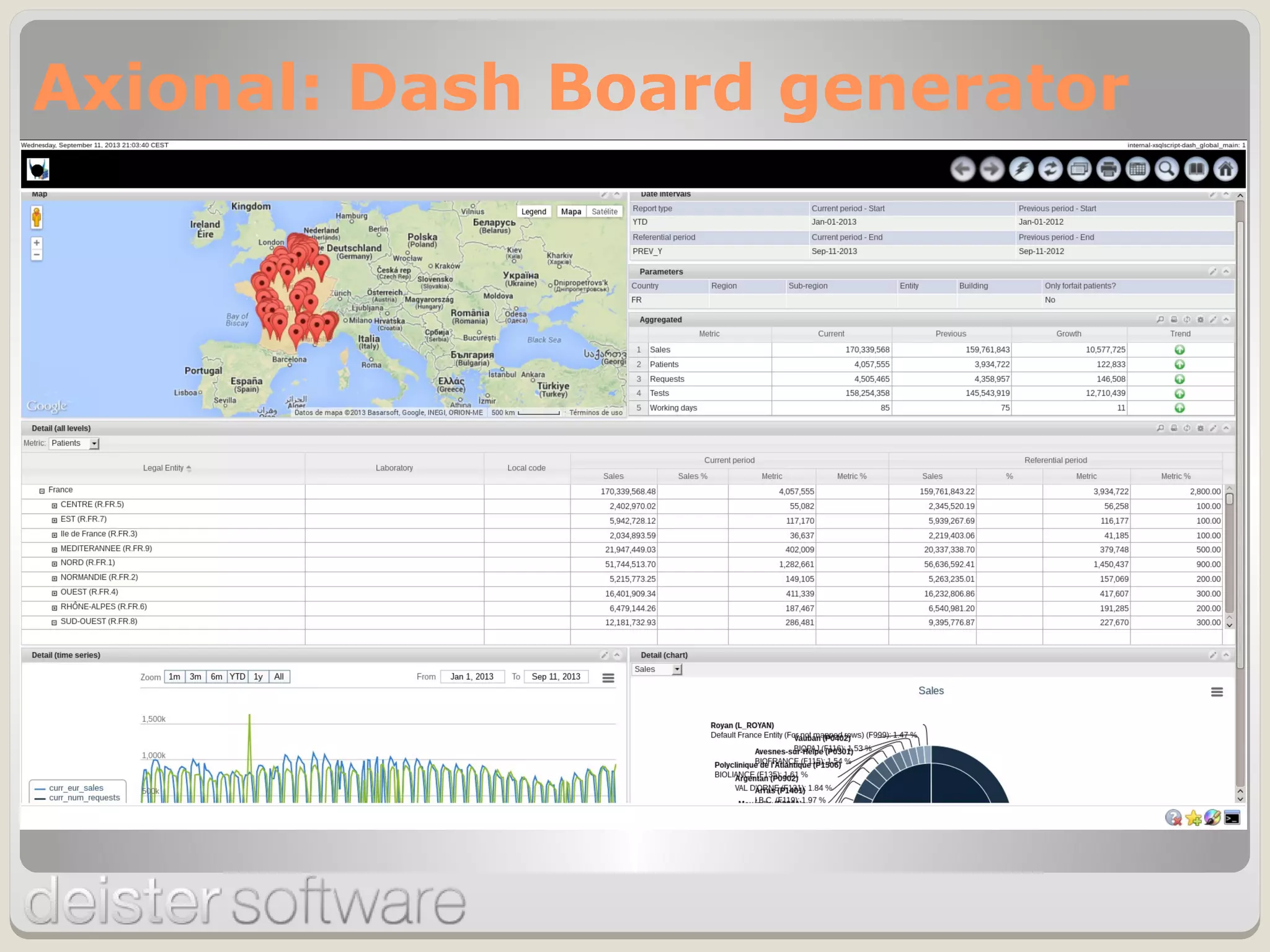This screenshot has width=1270, height=952.
Task: Open the gear icon in Aggregated header
Action: click(x=1201, y=320)
